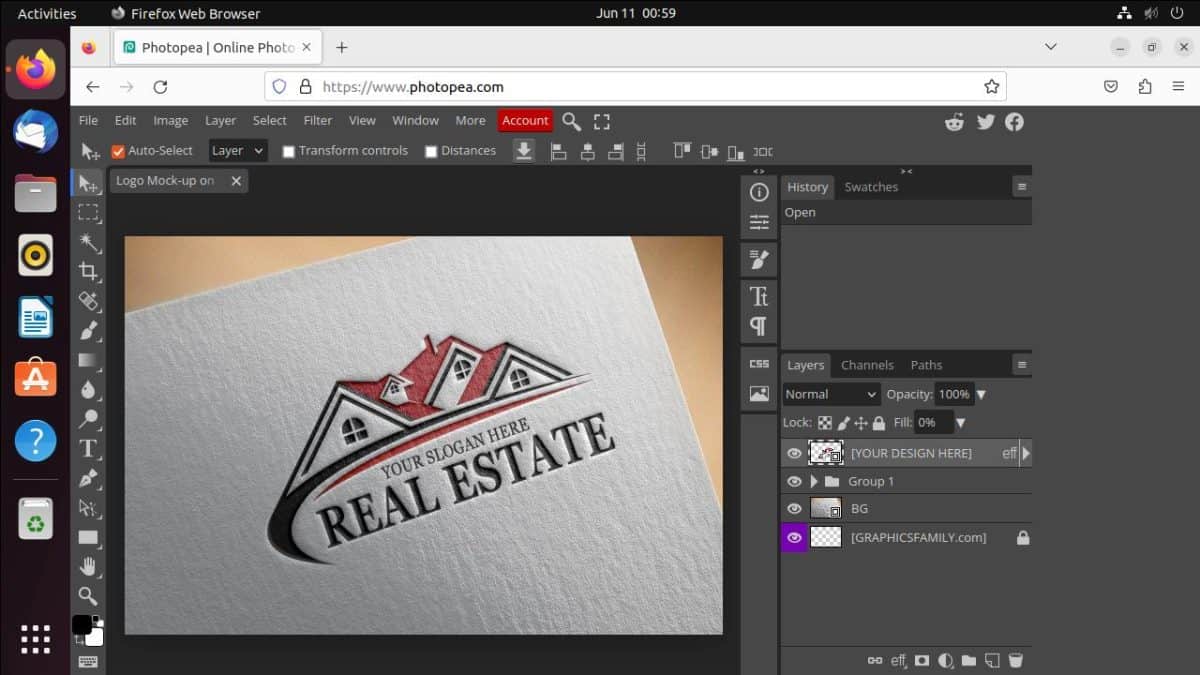Toggle visibility of Group 1
Viewport: 1200px width, 675px height.
pos(793,481)
